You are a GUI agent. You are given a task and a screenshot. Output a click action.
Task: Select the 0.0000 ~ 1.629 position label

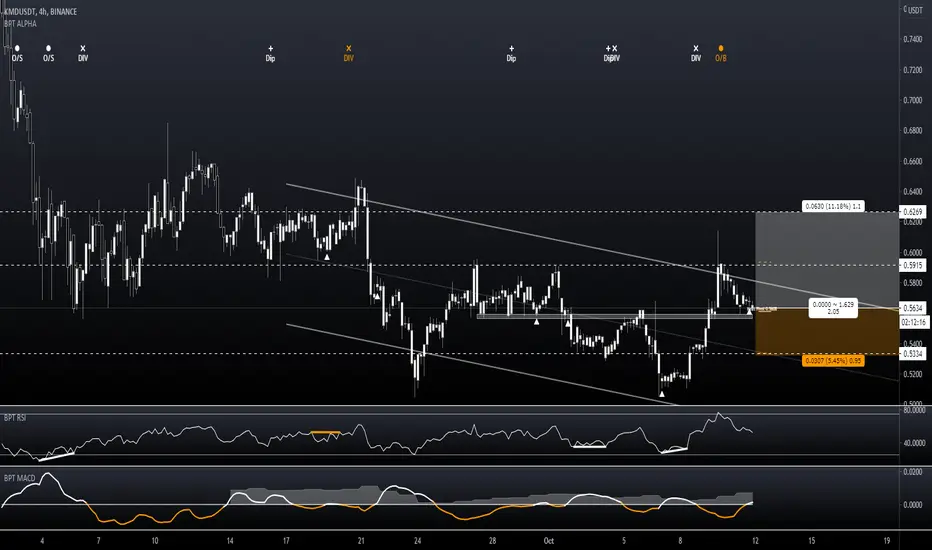[x=833, y=308]
